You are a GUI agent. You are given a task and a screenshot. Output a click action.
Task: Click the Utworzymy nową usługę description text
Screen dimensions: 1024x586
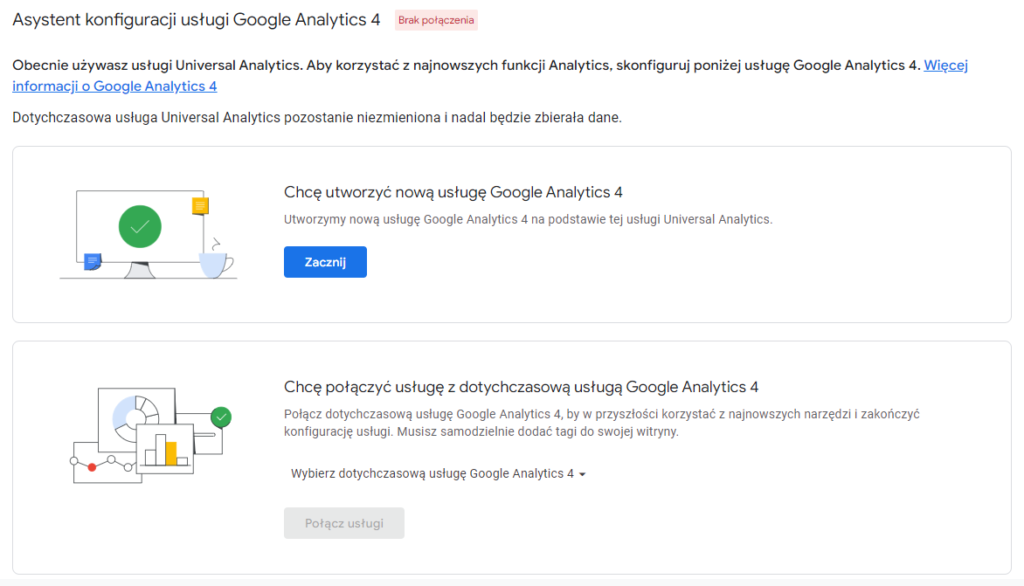pyautogui.click(x=528, y=220)
